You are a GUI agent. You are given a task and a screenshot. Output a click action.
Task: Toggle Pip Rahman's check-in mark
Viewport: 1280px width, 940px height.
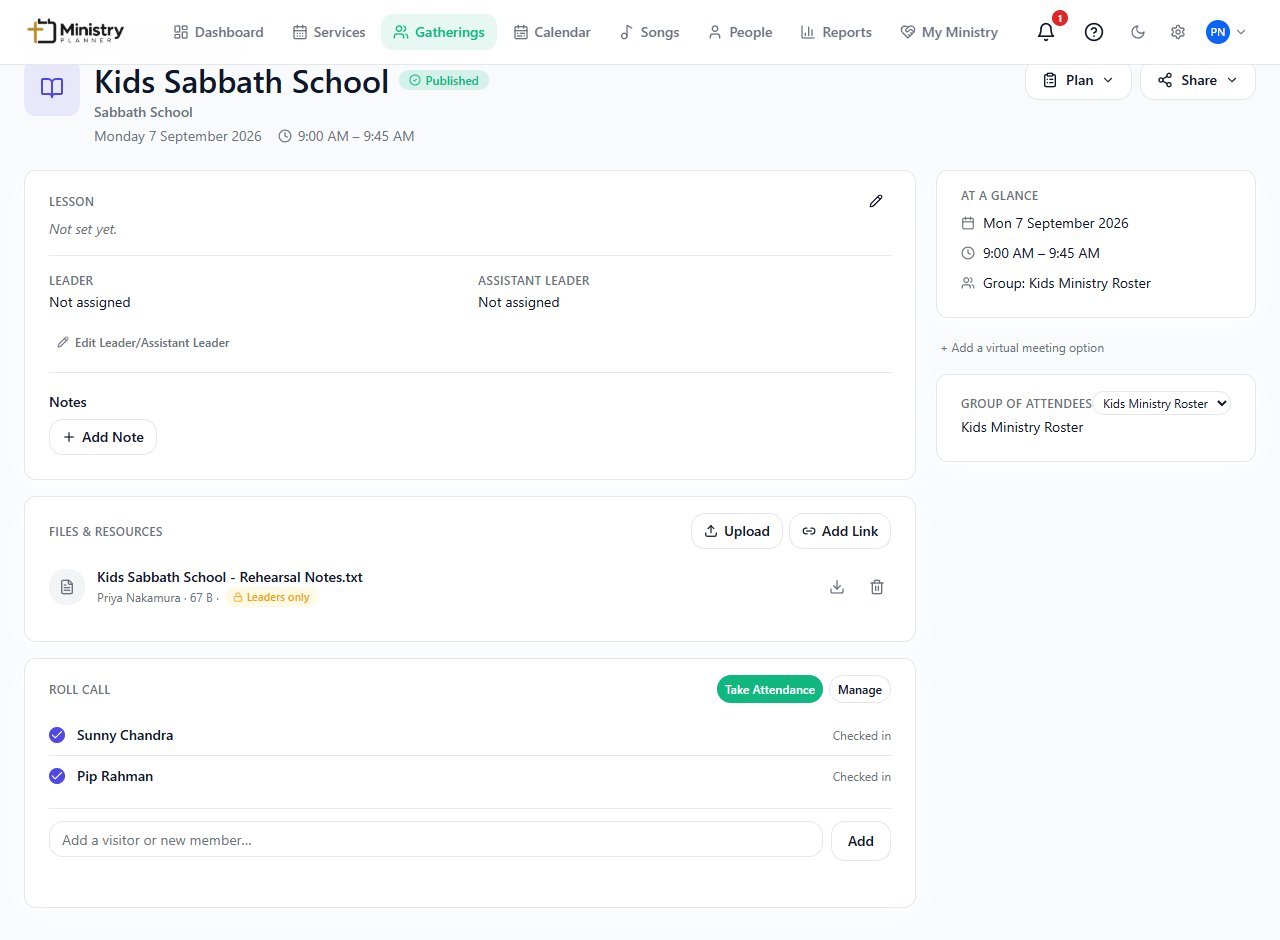click(57, 776)
